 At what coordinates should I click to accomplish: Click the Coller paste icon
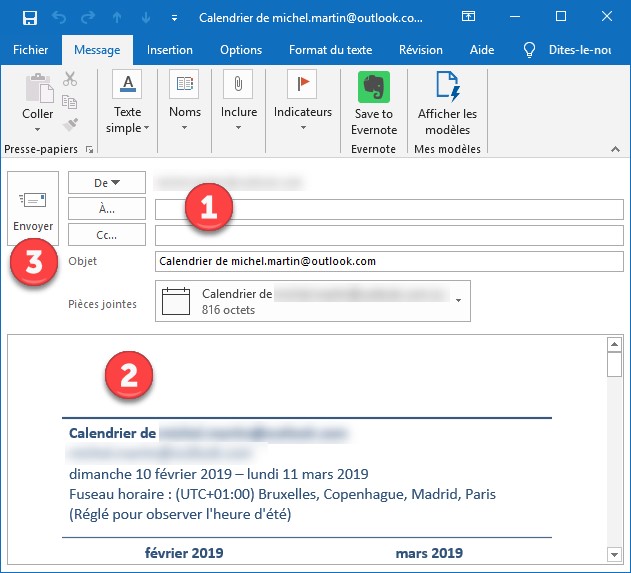pos(38,92)
